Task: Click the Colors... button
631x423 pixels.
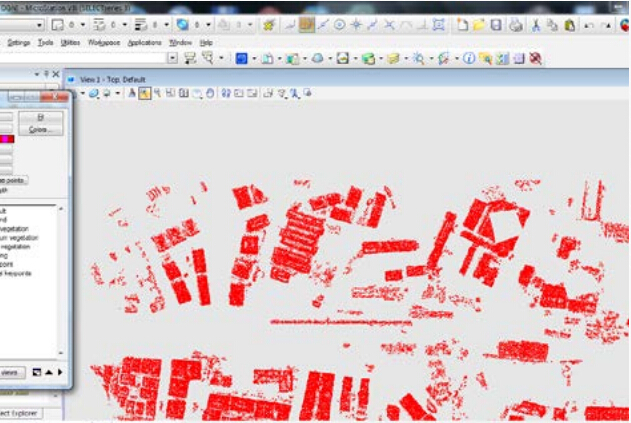Action: click(39, 130)
